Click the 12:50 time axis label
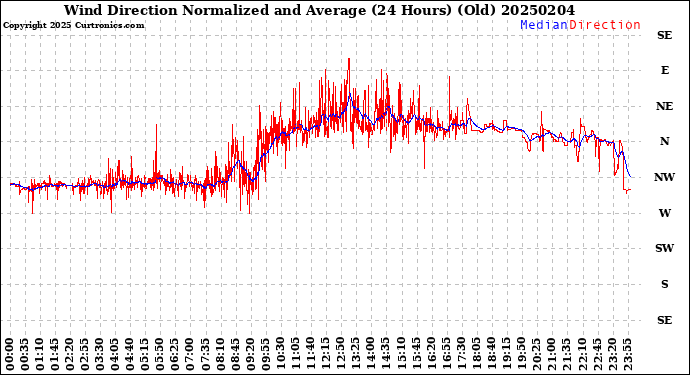The width and height of the screenshot is (690, 375). (340, 355)
